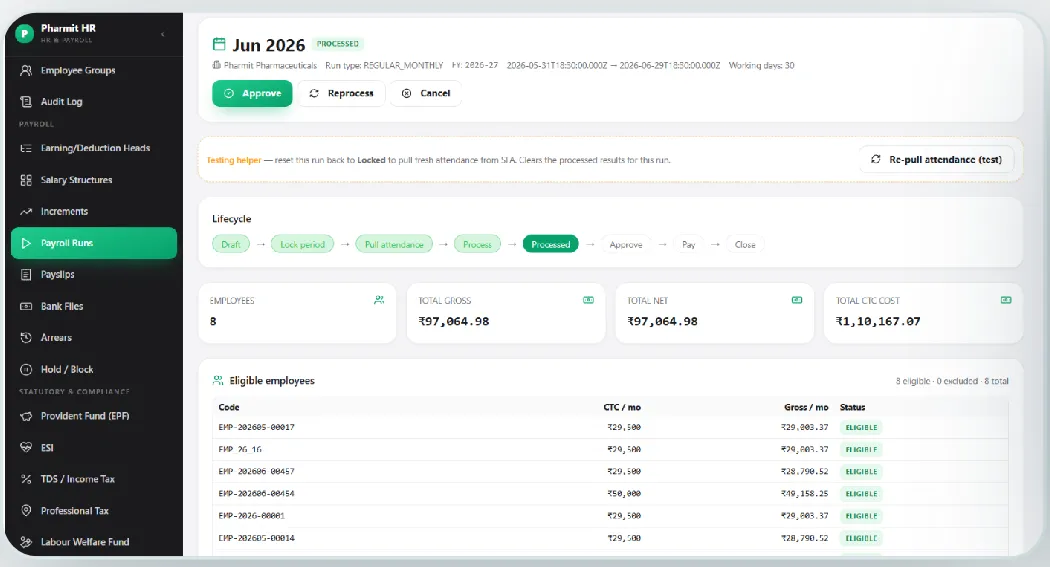Click the Pull attendance lifecycle step

(394, 244)
